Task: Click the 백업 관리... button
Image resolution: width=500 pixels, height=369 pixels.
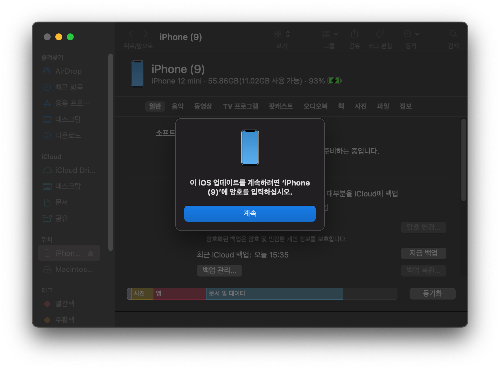Action: 219,270
